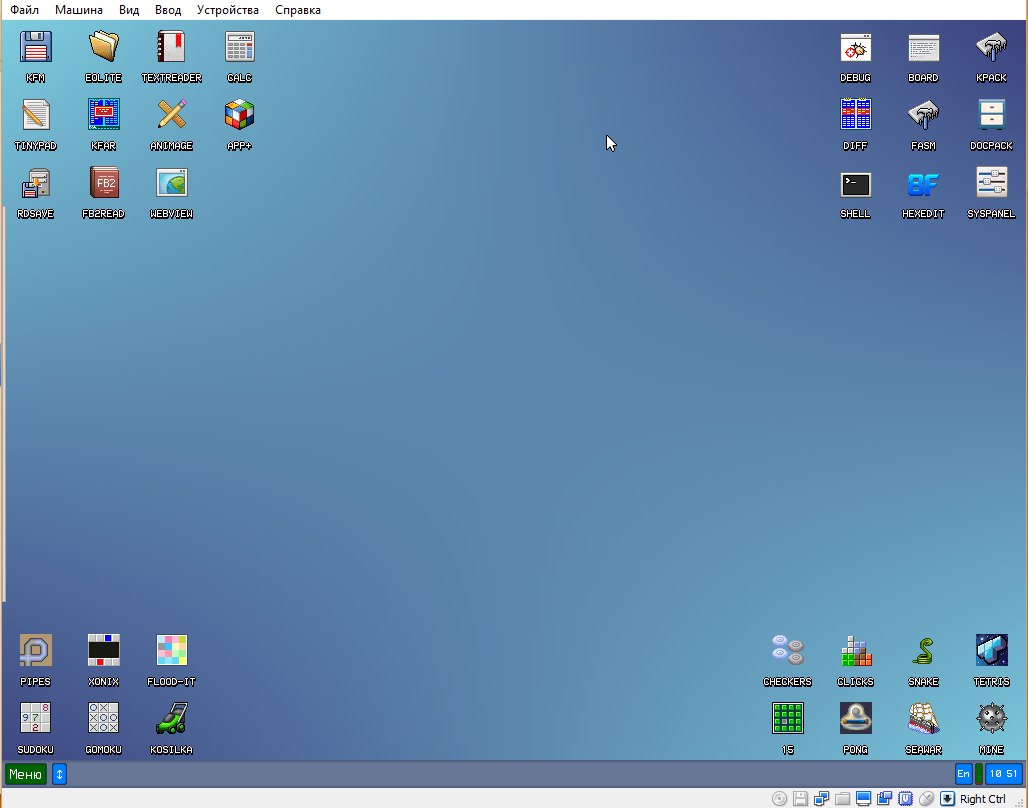Open the SYSPANEL settings icon

point(991,184)
